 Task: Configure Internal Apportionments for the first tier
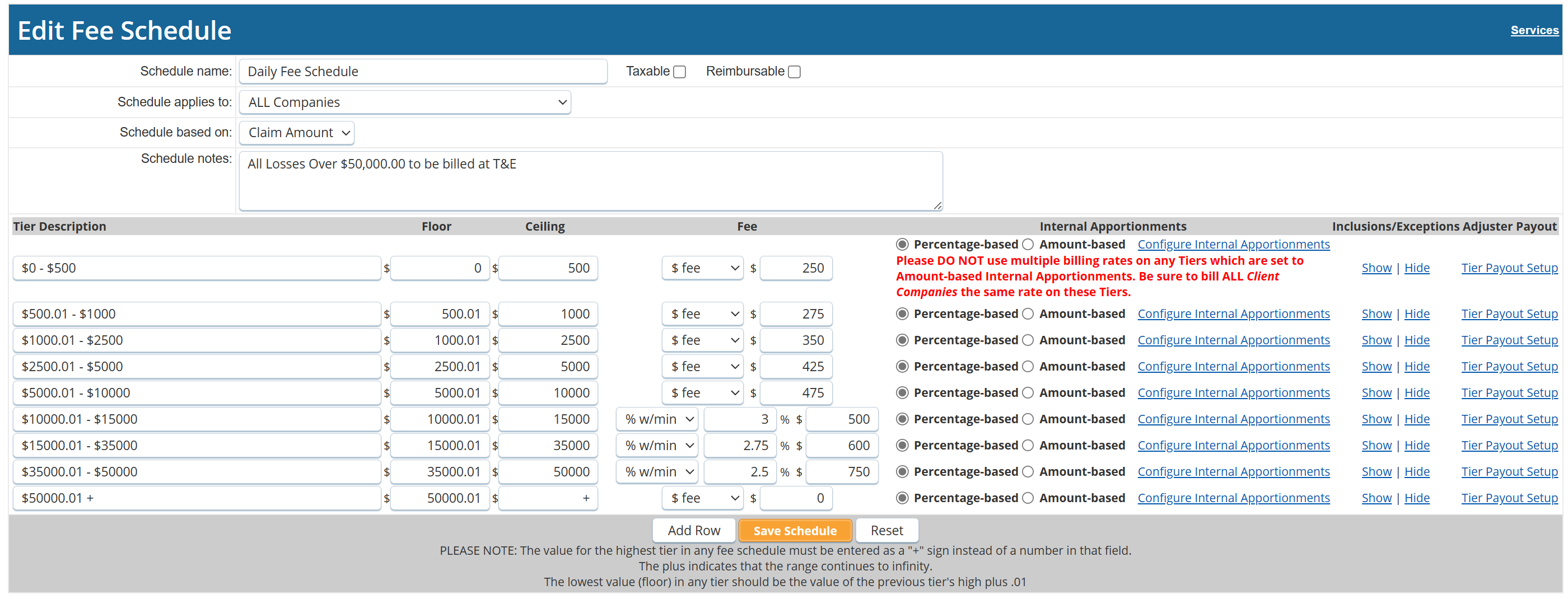click(x=1233, y=244)
